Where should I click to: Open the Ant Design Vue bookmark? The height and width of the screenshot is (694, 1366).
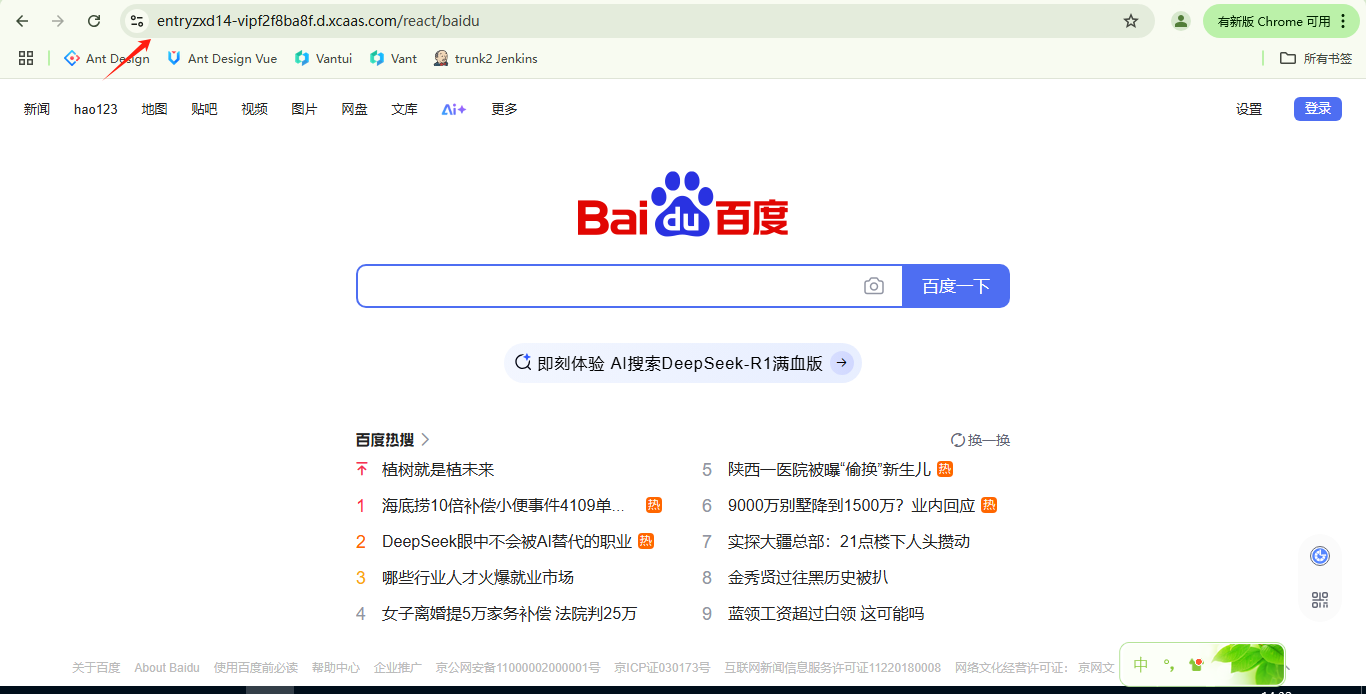click(x=222, y=58)
